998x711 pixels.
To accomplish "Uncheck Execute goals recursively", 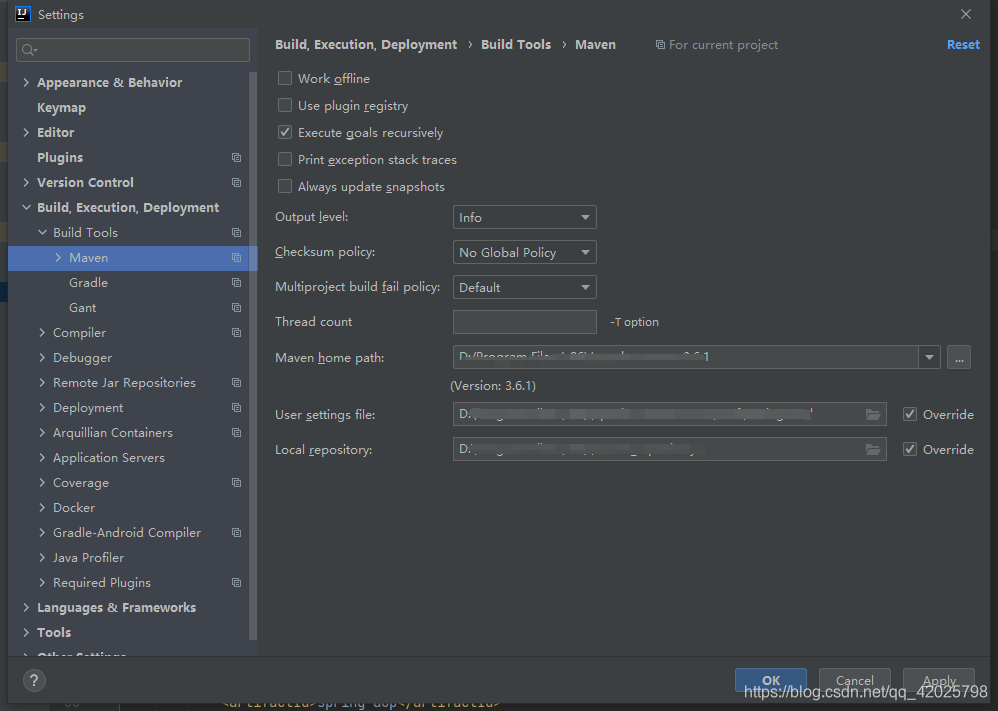I will (285, 132).
